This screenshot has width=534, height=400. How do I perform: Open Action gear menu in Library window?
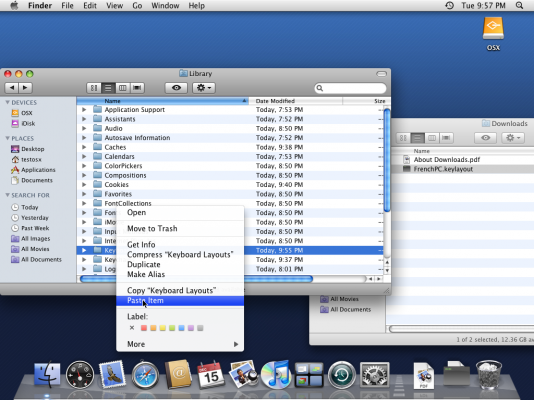(204, 88)
